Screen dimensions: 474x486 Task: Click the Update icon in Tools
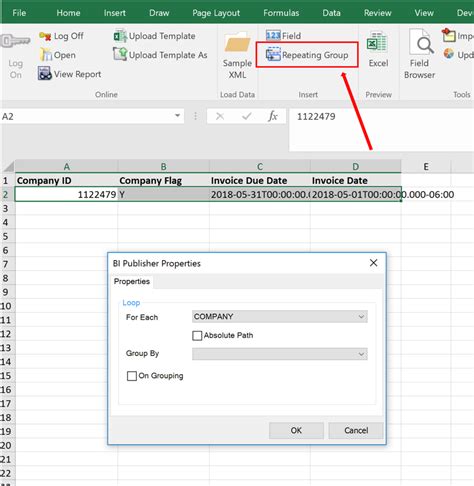pos(449,54)
